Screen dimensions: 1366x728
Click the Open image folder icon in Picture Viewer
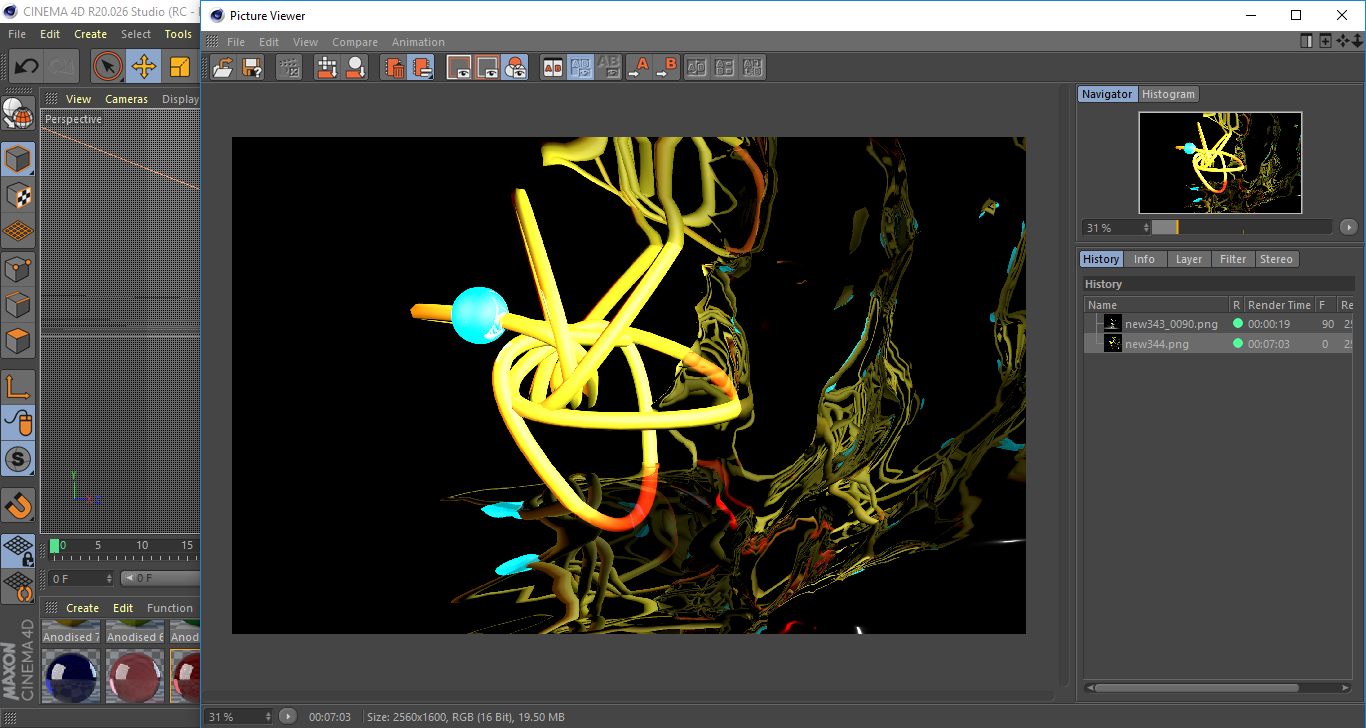[223, 67]
